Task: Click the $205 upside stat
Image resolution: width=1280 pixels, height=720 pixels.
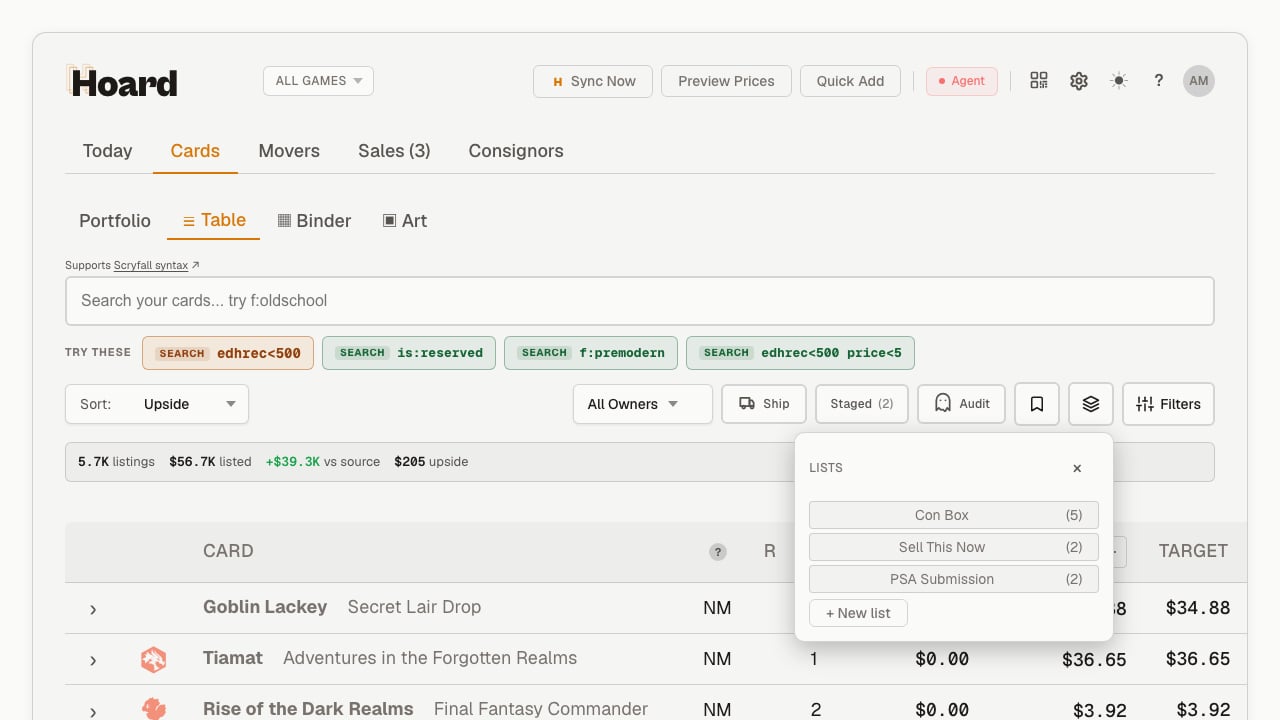Action: [x=431, y=462]
